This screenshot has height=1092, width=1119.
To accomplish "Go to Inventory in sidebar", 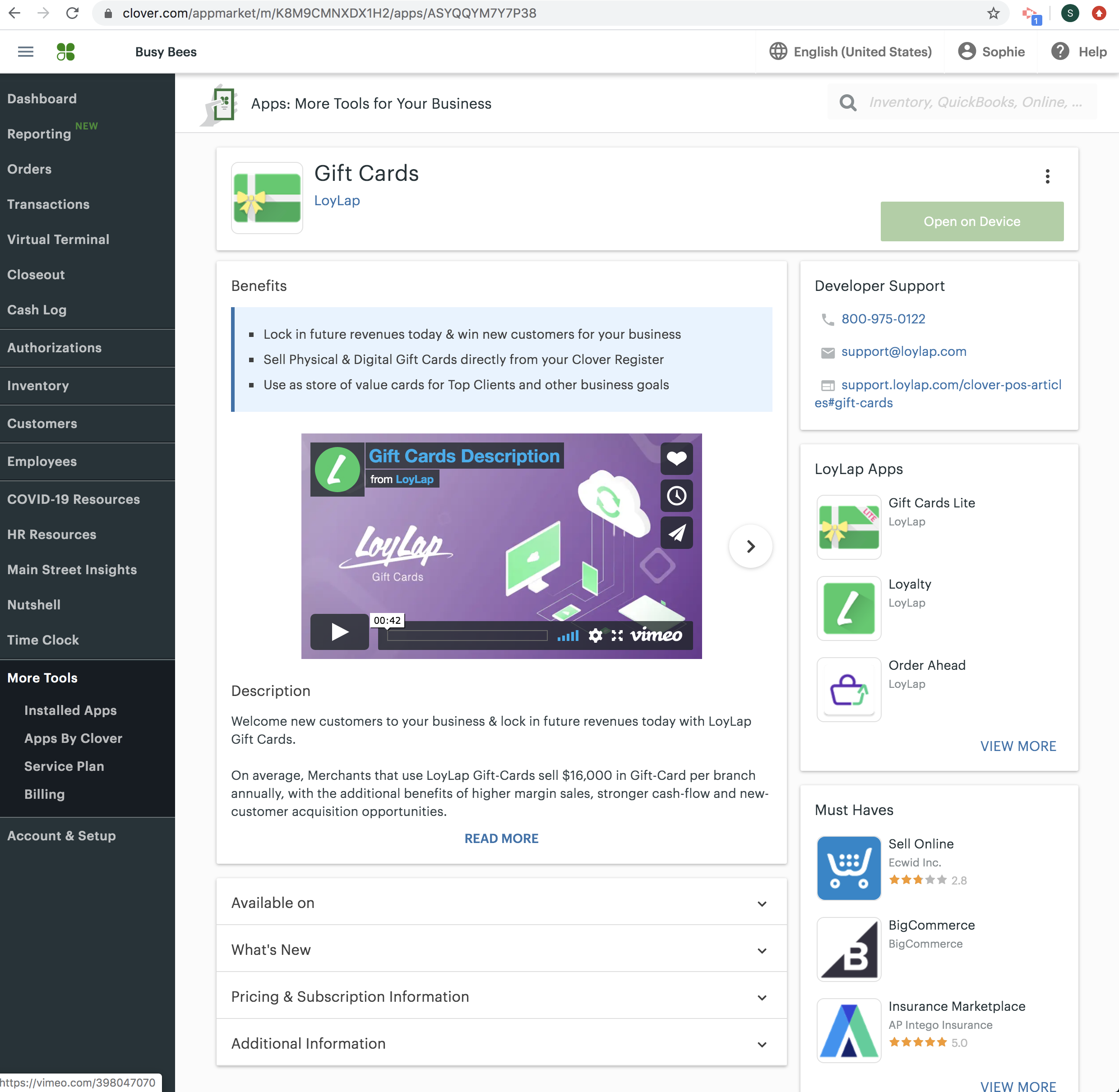I will [38, 386].
